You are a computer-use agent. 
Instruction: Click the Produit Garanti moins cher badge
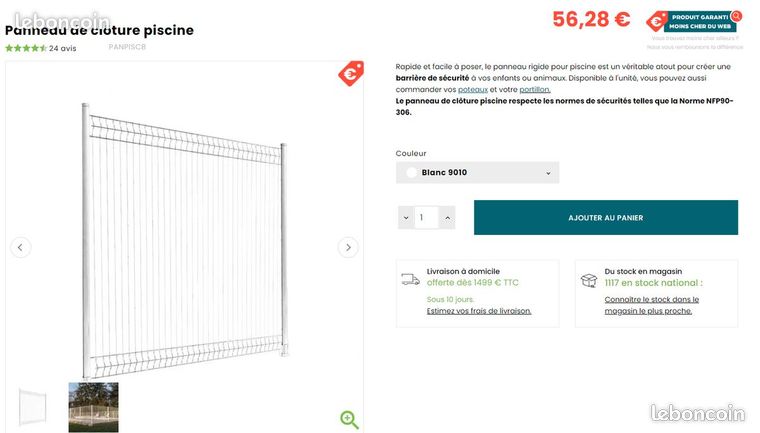click(694, 21)
